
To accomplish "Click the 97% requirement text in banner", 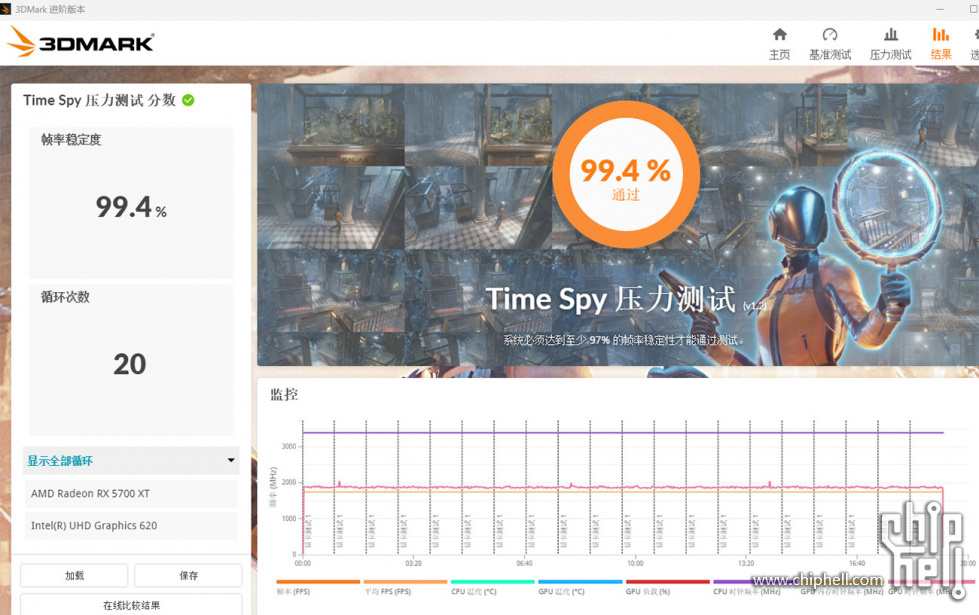I will pos(624,340).
